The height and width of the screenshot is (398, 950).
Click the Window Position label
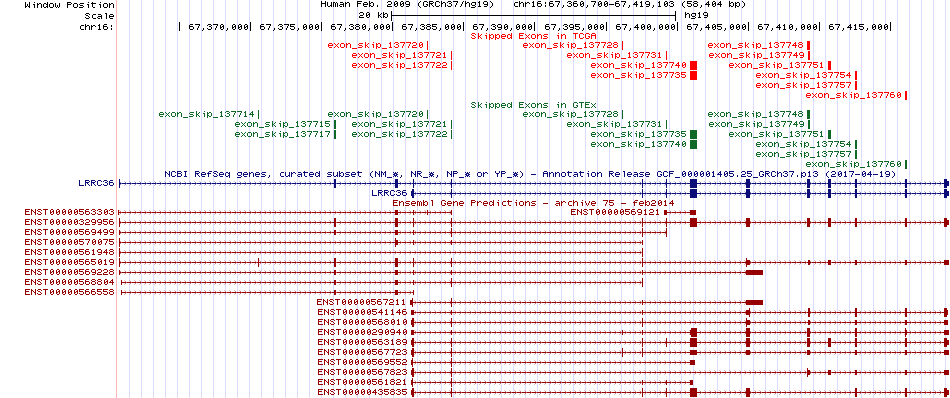click(x=69, y=4)
